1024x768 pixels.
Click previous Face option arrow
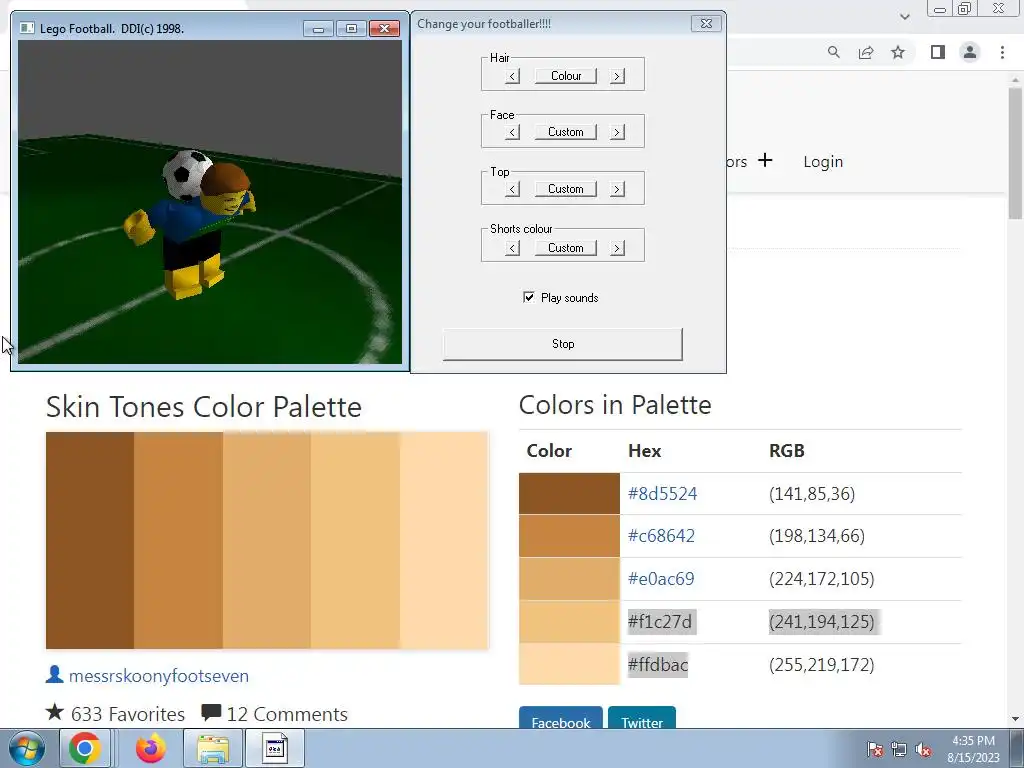pos(513,133)
